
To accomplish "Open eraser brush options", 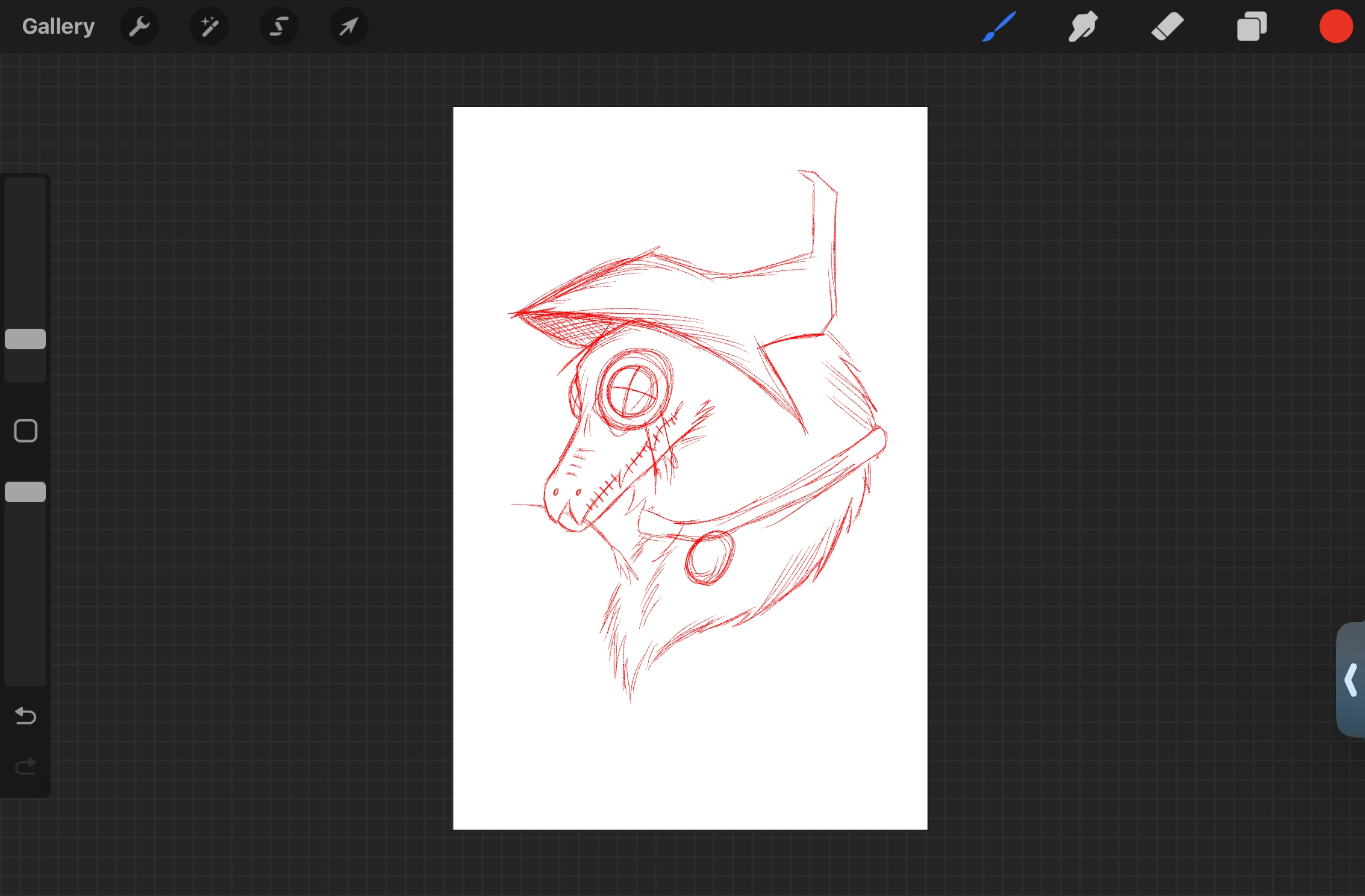I will (1166, 26).
